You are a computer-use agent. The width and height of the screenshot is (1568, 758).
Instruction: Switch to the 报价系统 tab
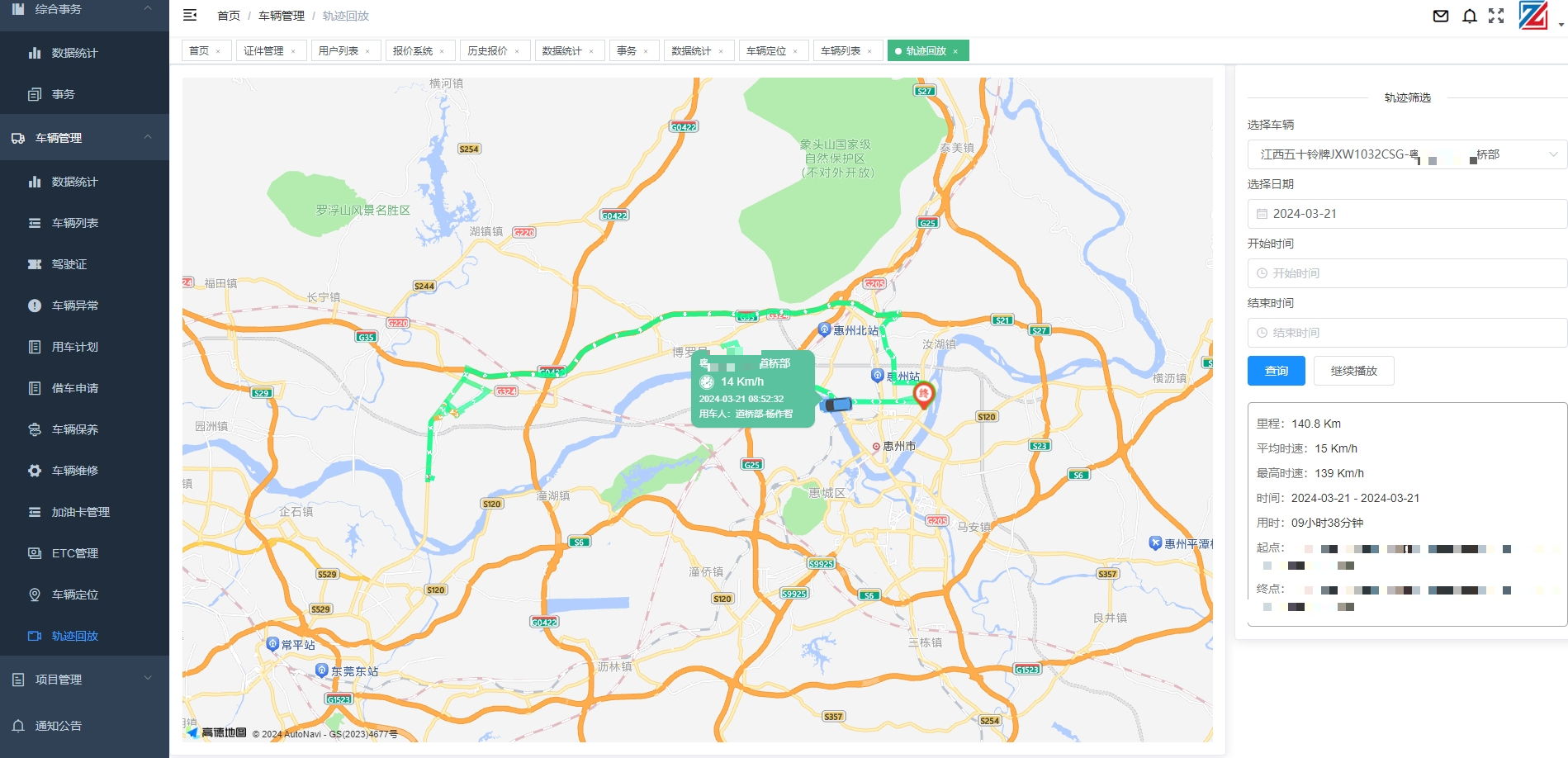pyautogui.click(x=413, y=51)
